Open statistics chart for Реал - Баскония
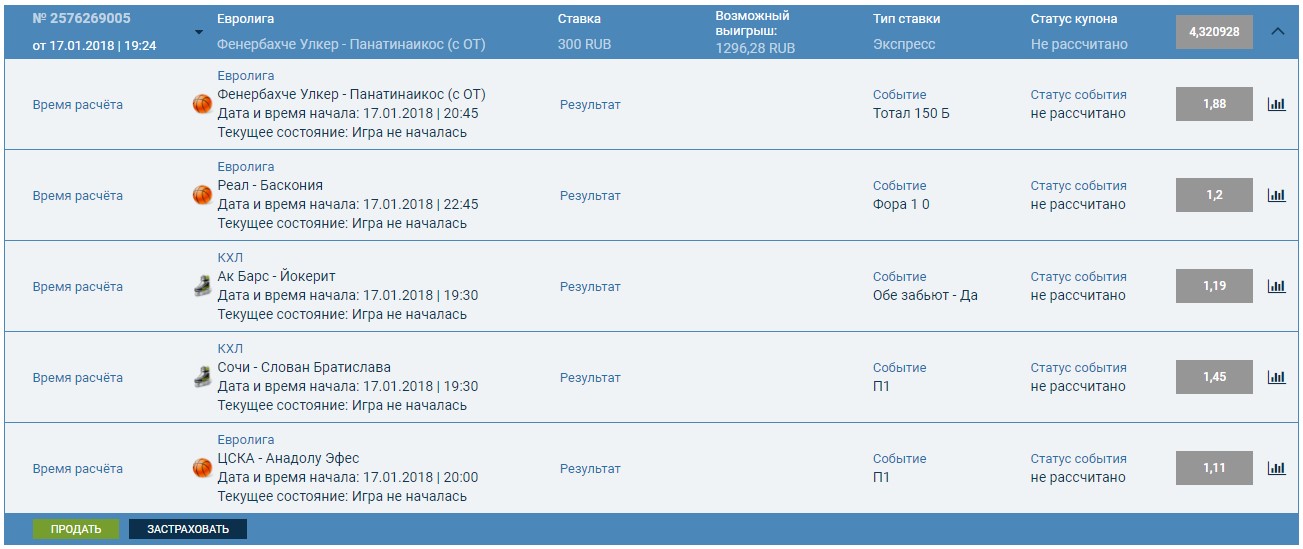1303x549 pixels. pos(1276,195)
